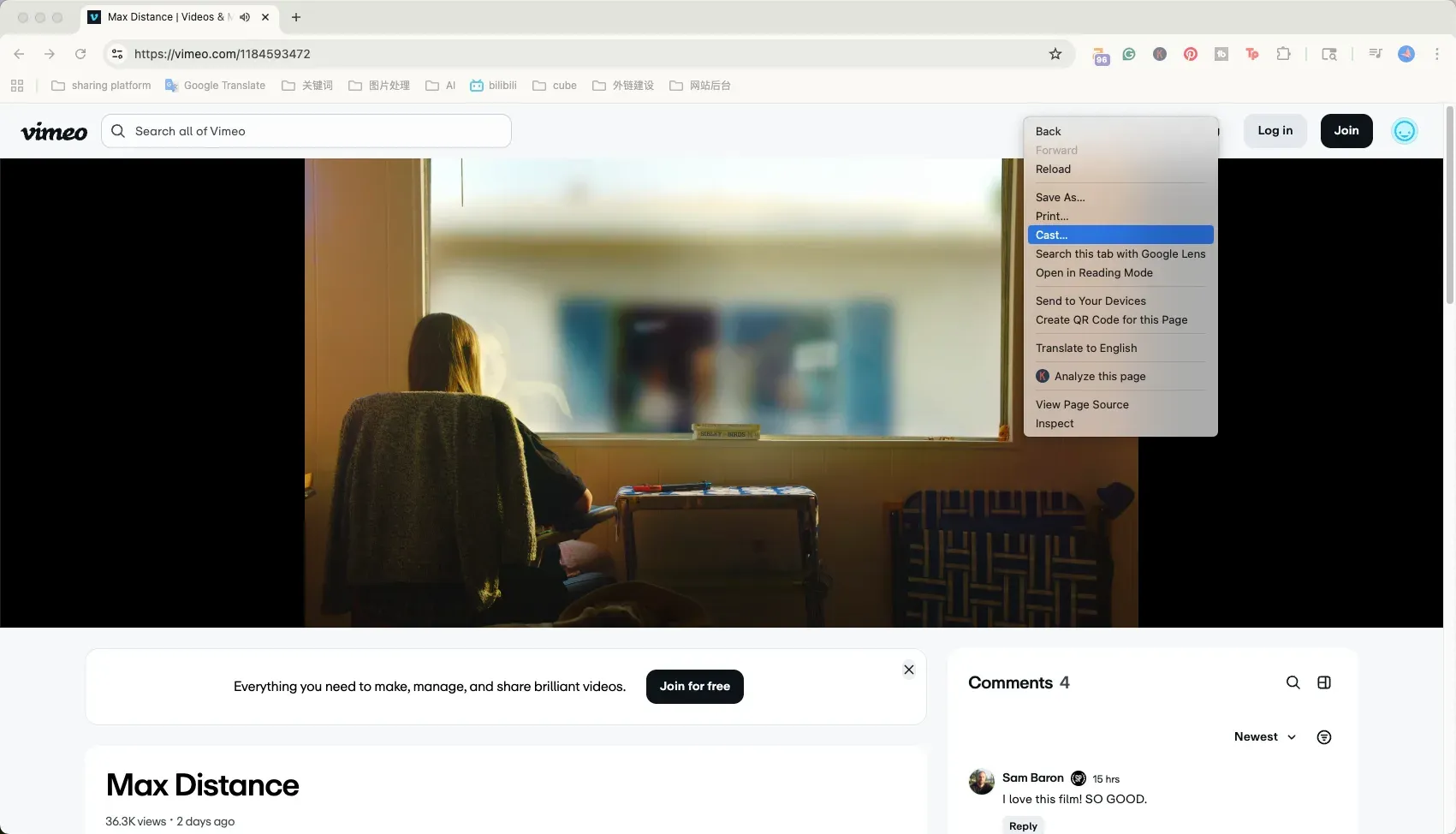Click Sam Baron's avatar thumbnail
The height and width of the screenshot is (834, 1456).
(x=981, y=781)
